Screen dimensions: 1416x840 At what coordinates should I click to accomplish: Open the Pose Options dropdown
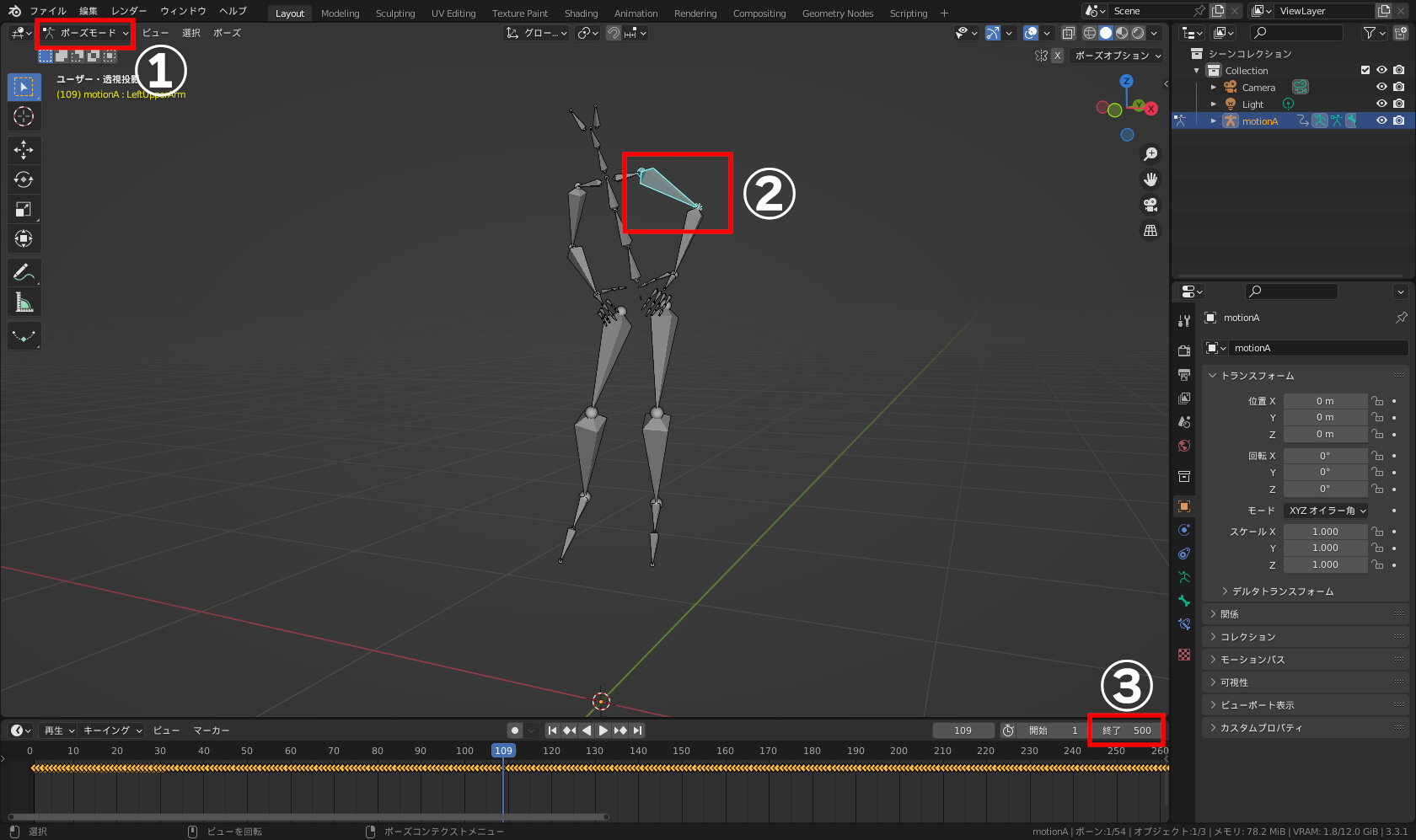click(1118, 56)
